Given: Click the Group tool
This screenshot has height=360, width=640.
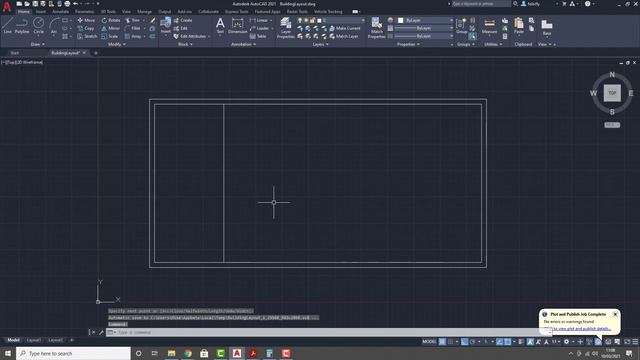Looking at the screenshot, I should [462, 25].
